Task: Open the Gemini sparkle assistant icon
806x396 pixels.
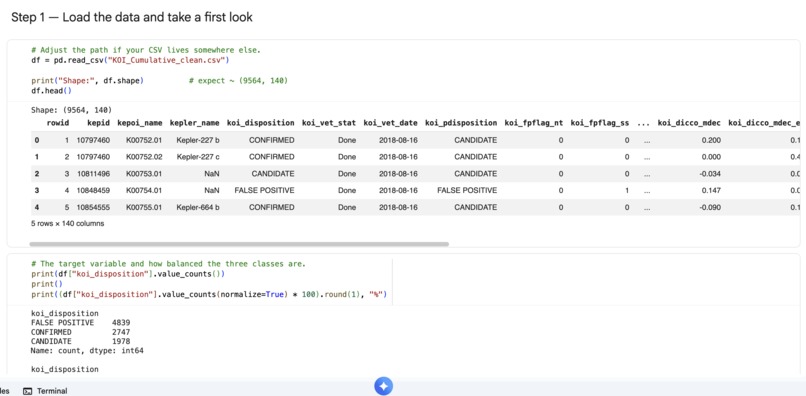Action: pos(383,386)
